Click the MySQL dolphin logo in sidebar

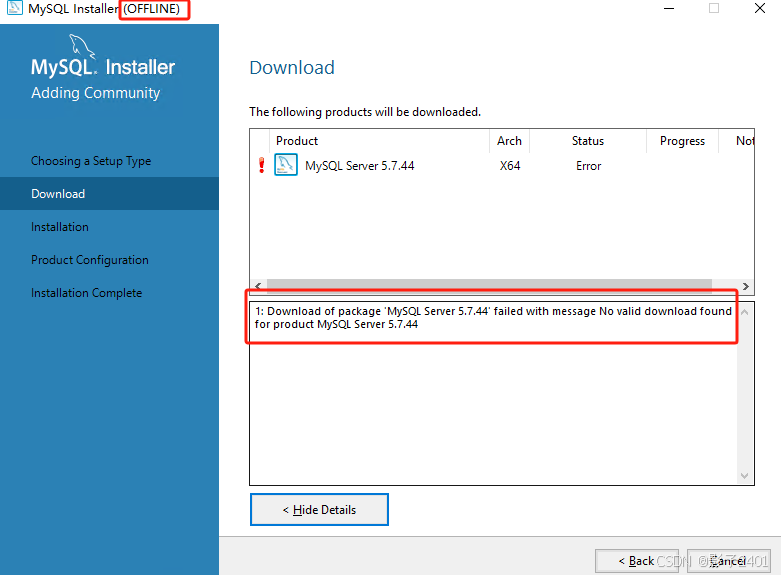tap(81, 46)
